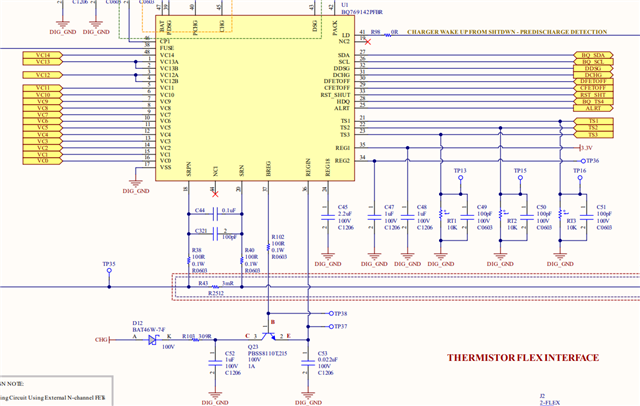Screen dimensions: 640x406
Task: Click the TP36 test point on REG2 net
Action: click(583, 161)
